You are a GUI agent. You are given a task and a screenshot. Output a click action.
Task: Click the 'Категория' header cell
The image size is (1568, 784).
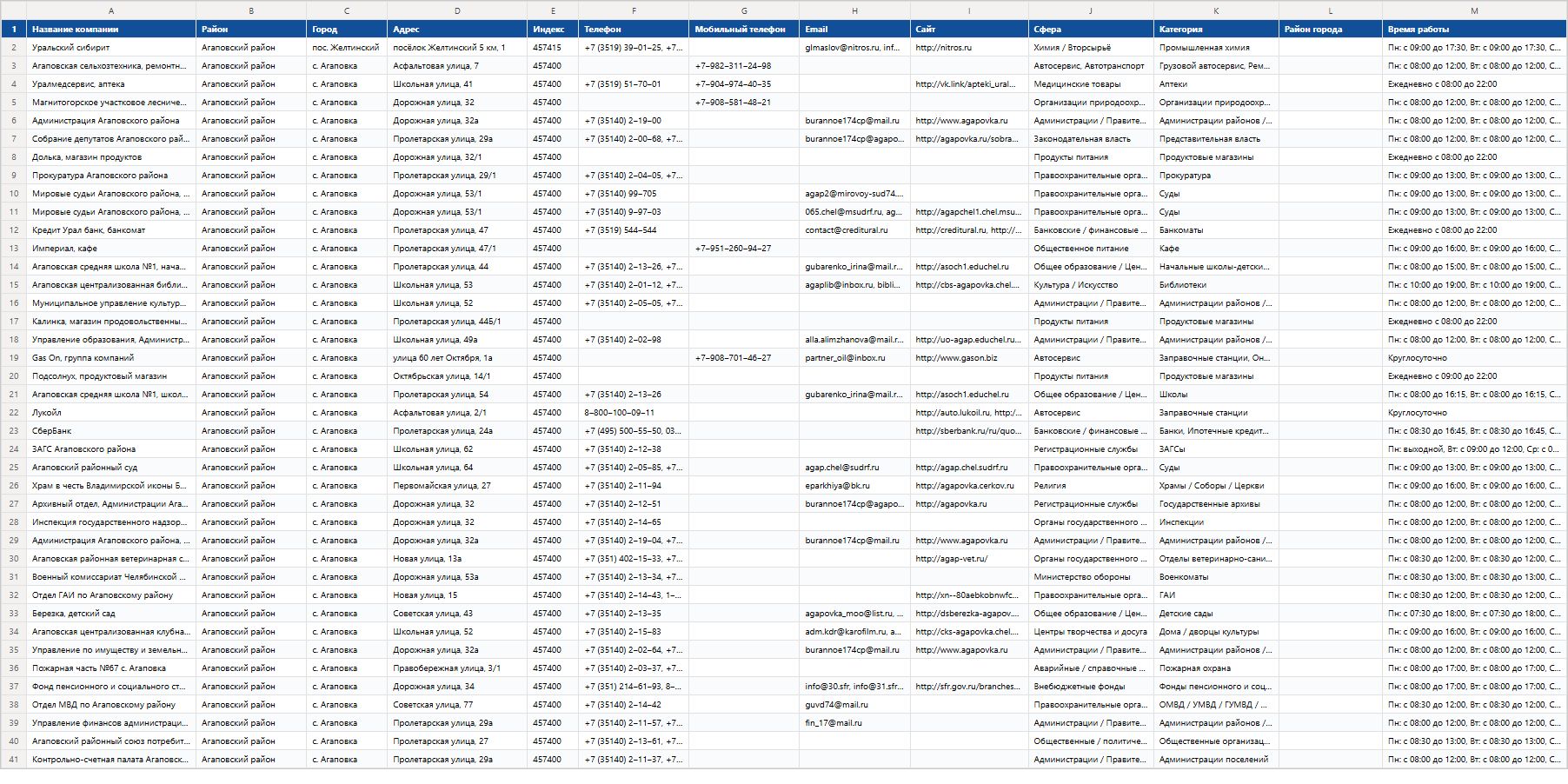point(1216,30)
